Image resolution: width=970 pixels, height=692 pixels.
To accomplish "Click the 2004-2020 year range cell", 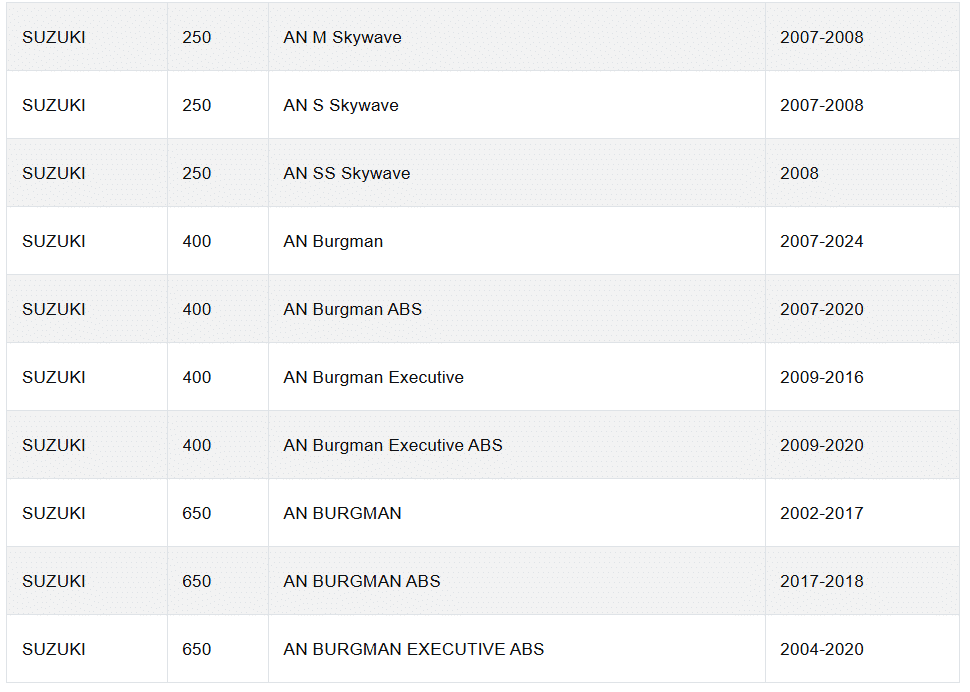I will [x=821, y=649].
